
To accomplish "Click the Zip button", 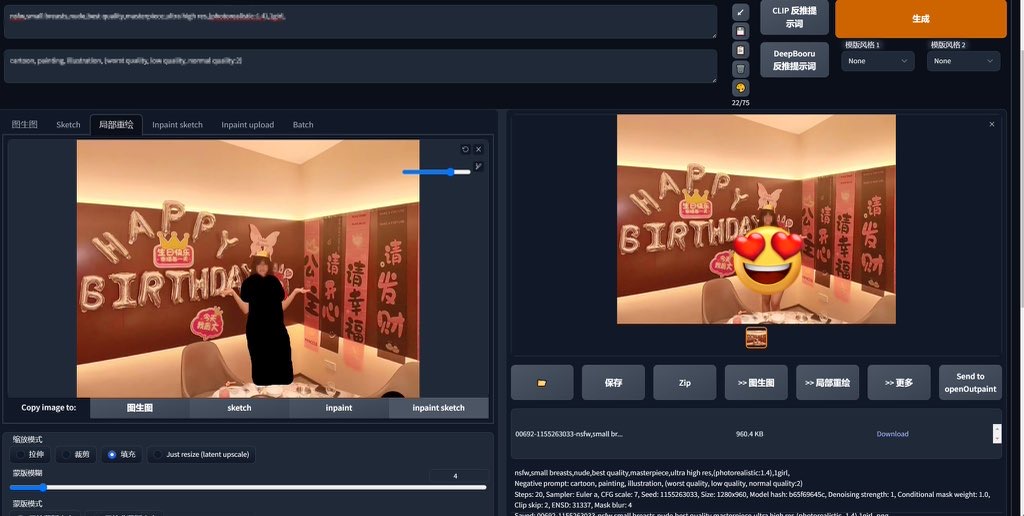I will pyautogui.click(x=684, y=382).
